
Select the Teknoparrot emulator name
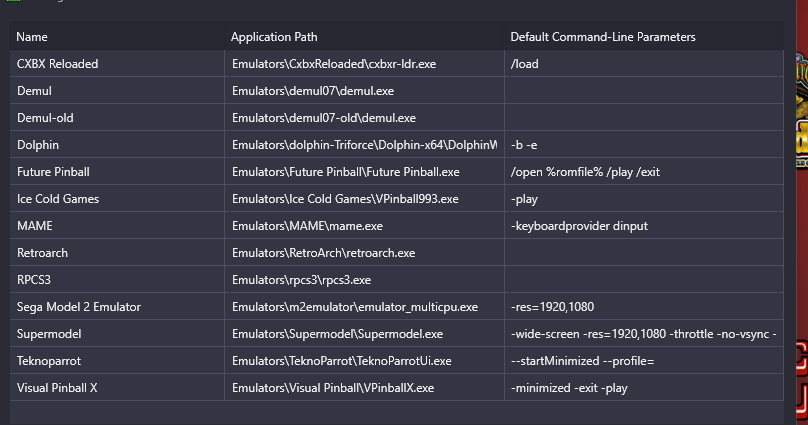tap(49, 361)
